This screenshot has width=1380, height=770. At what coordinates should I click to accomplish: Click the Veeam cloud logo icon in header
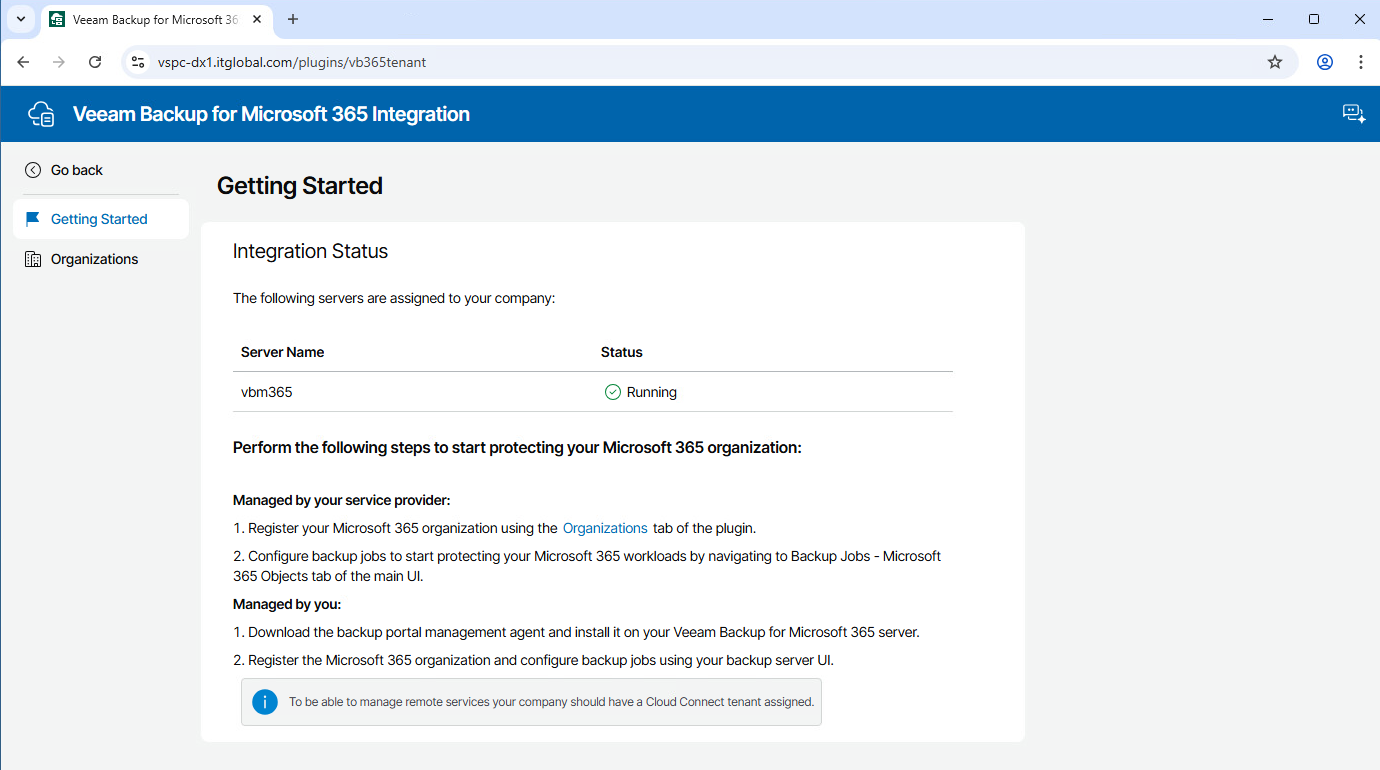42,114
